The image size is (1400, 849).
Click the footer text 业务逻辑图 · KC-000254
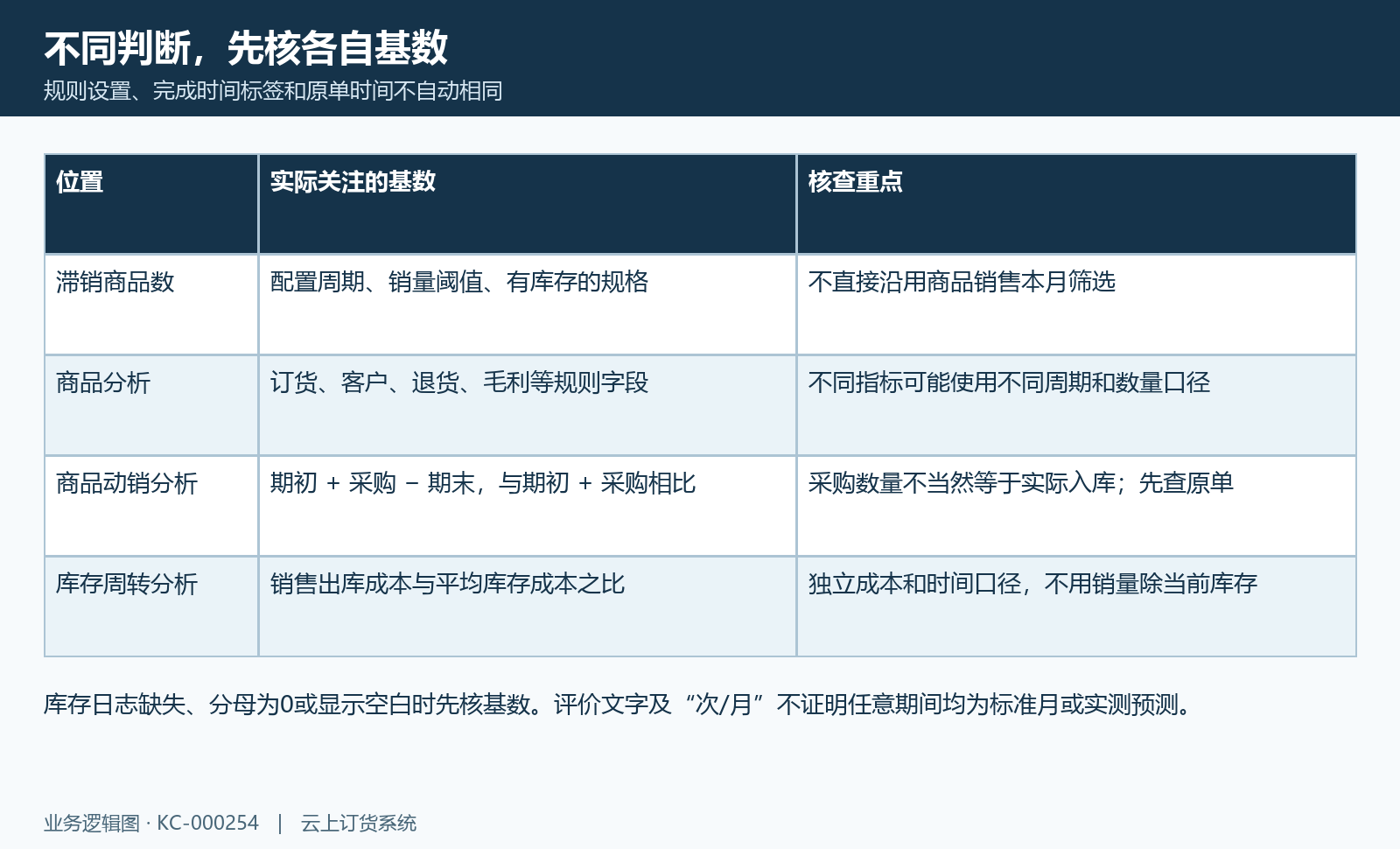coord(151,824)
